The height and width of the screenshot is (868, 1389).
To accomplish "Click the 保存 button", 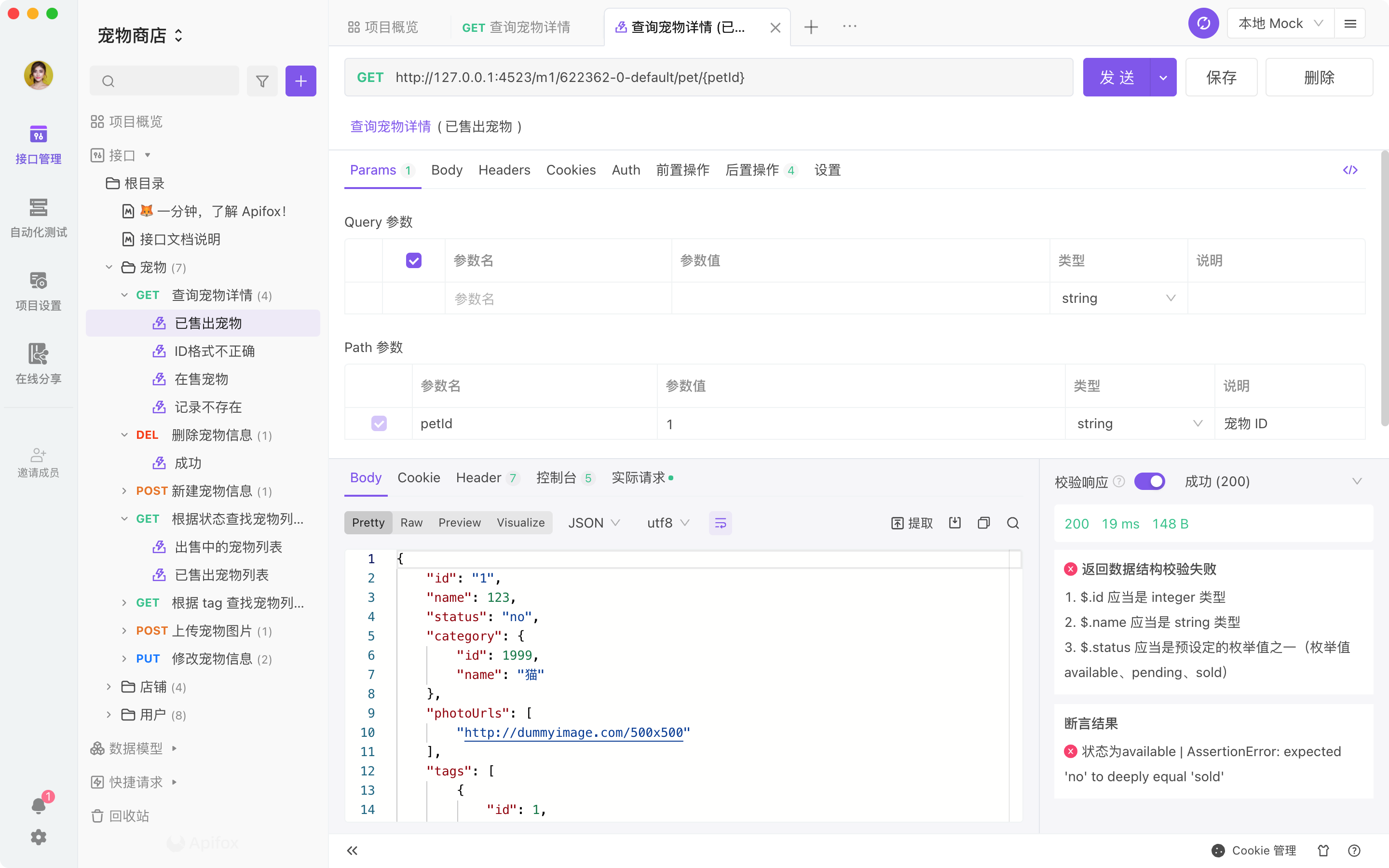I will 1221,77.
